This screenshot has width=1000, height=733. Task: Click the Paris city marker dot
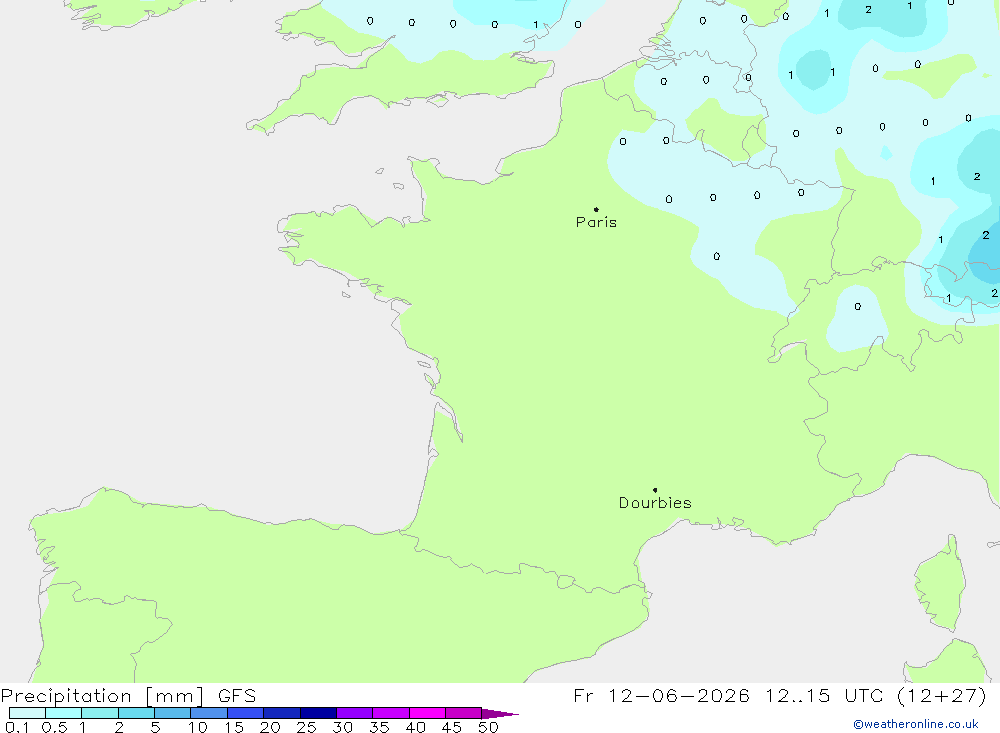pos(596,209)
